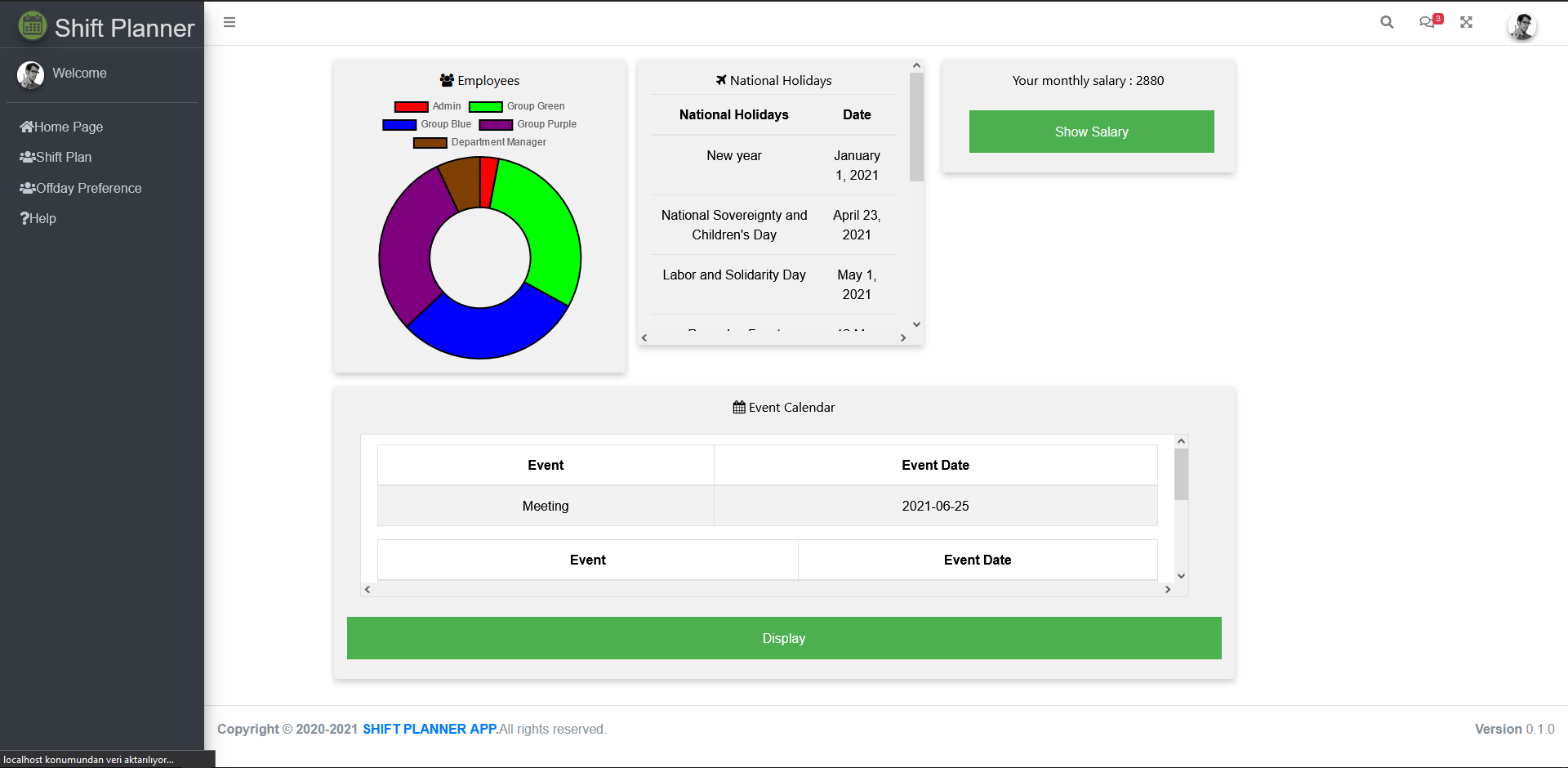The width and height of the screenshot is (1568, 768).
Task: Click the search icon in the top bar
Action: pyautogui.click(x=1386, y=22)
